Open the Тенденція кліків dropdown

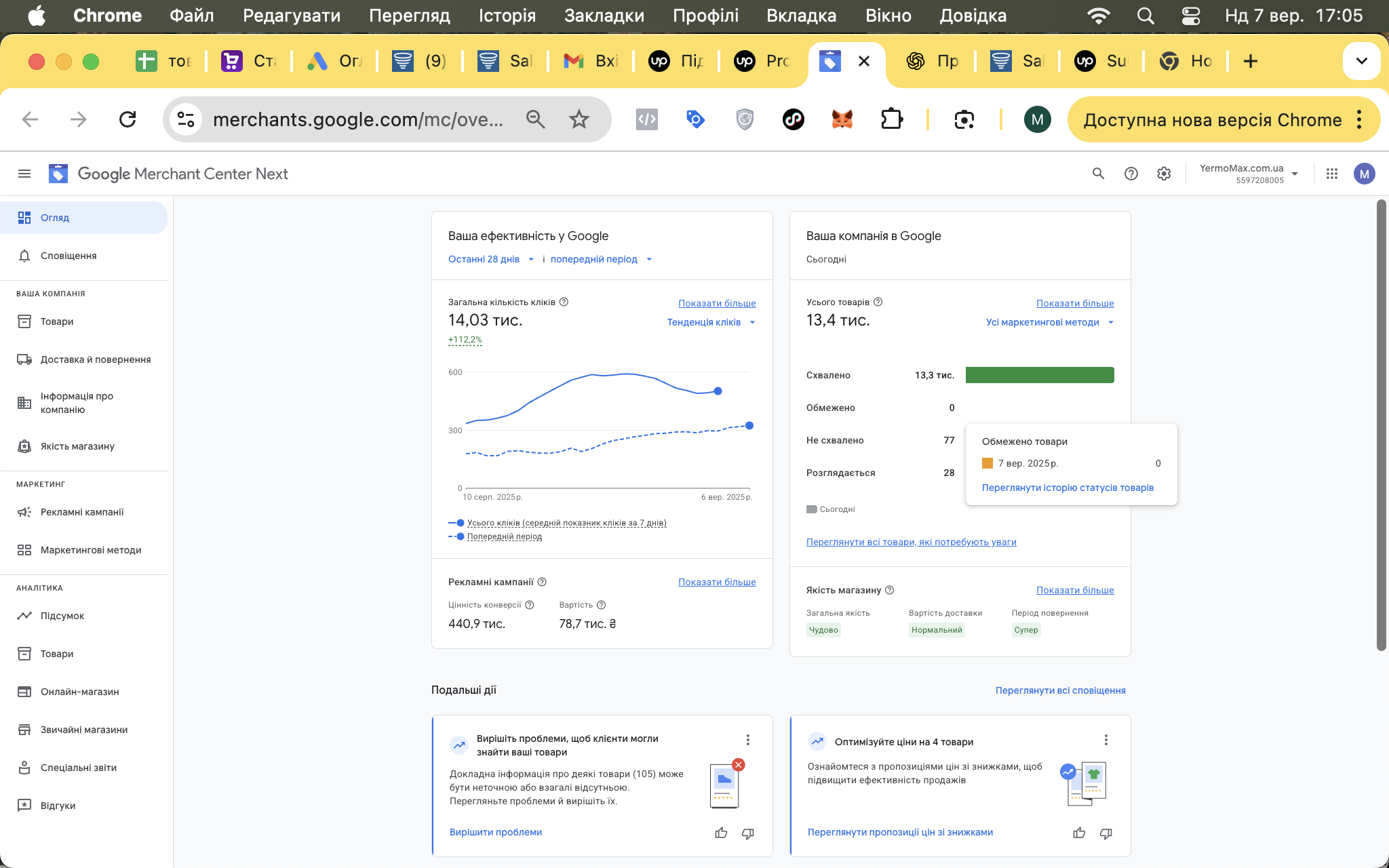coord(711,322)
